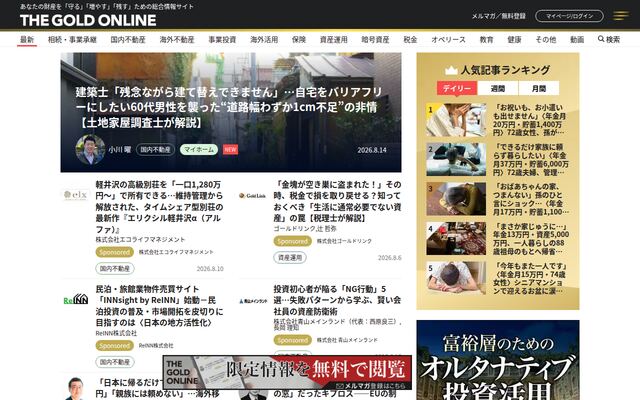Click Sponsored badge for ゴールドリンク
This screenshot has width=640, height=400.
[x=292, y=241]
